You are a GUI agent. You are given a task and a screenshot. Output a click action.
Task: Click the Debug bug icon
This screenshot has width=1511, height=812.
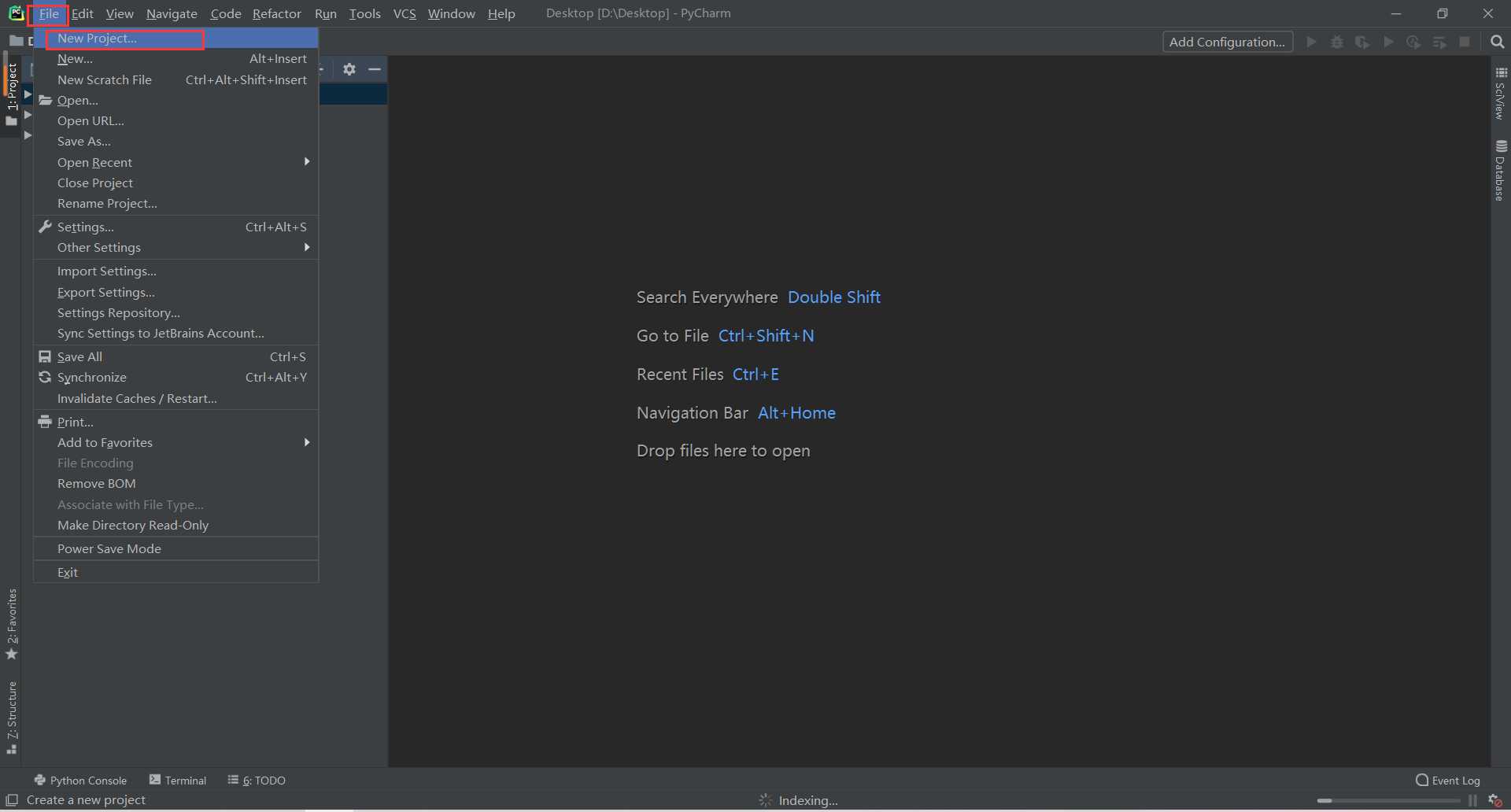coord(1337,42)
